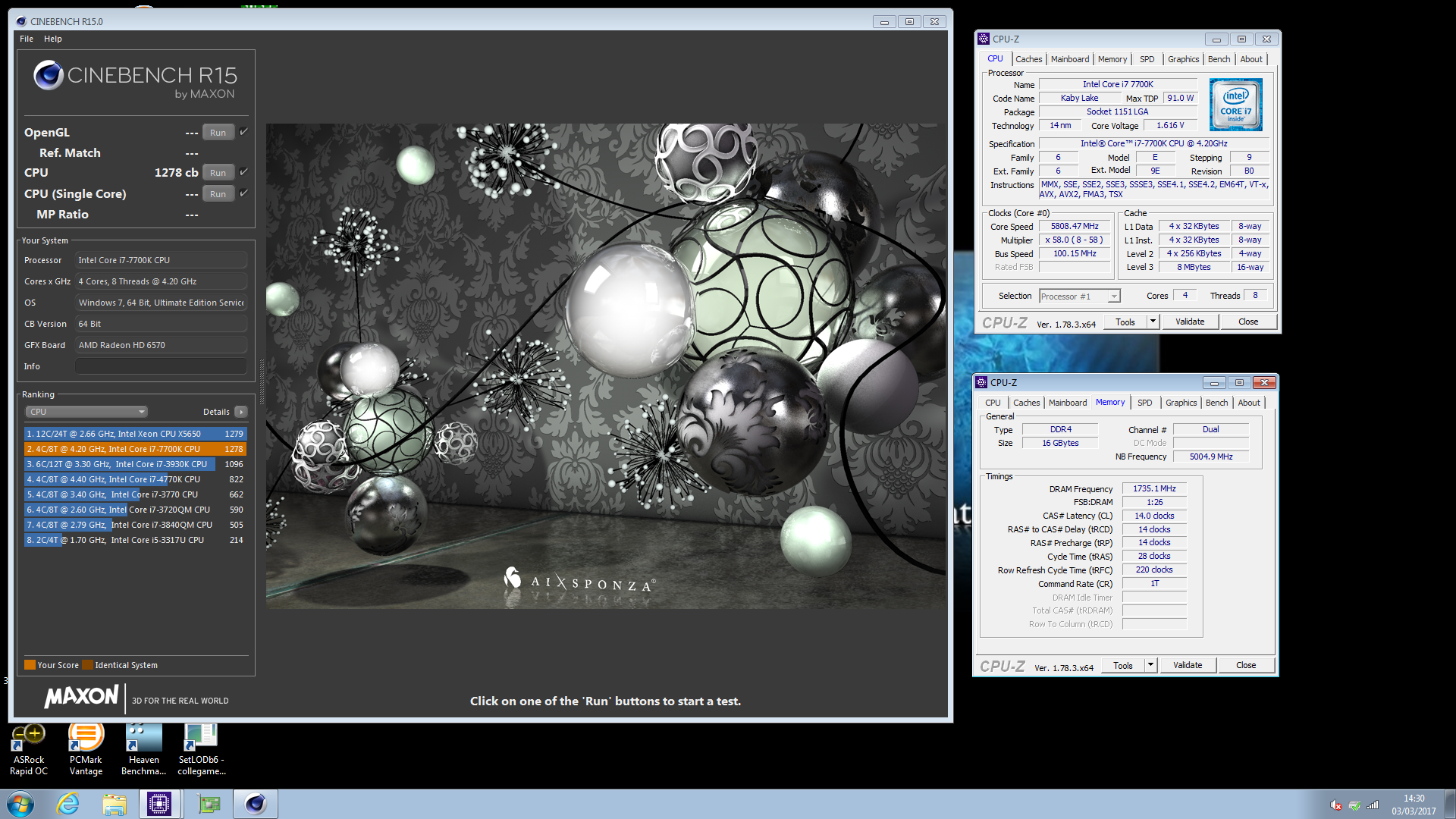Click Close button in Memory CPU-Z
The image size is (1456, 819).
click(x=1246, y=665)
